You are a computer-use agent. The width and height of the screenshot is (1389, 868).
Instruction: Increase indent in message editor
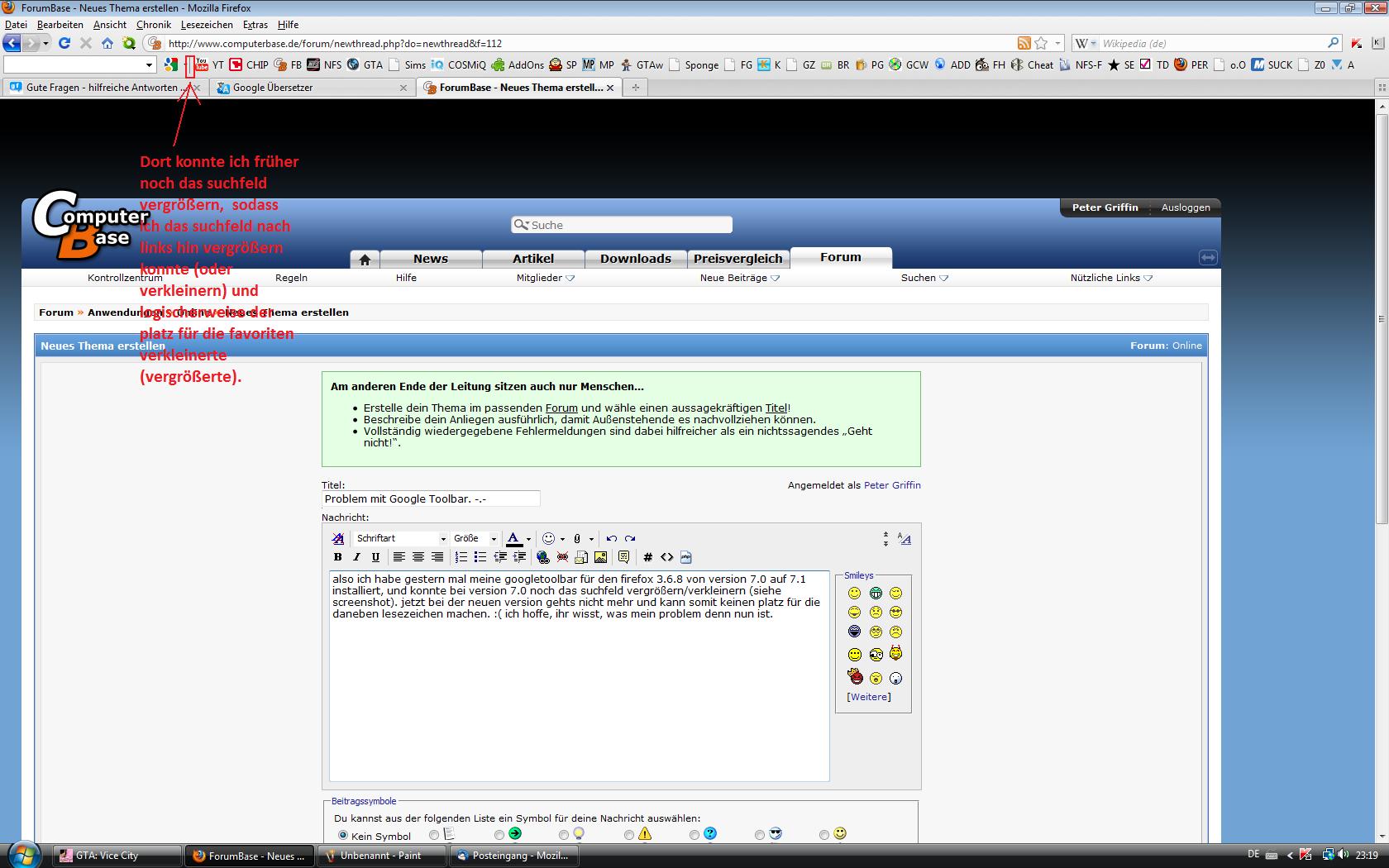(519, 557)
